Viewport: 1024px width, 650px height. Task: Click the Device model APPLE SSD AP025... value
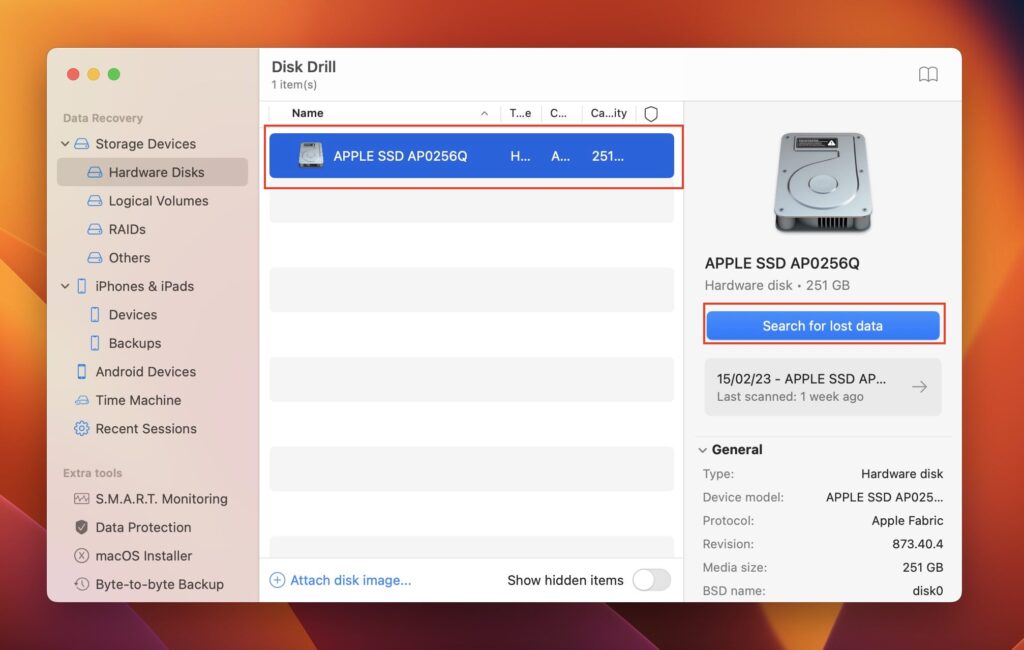(884, 497)
